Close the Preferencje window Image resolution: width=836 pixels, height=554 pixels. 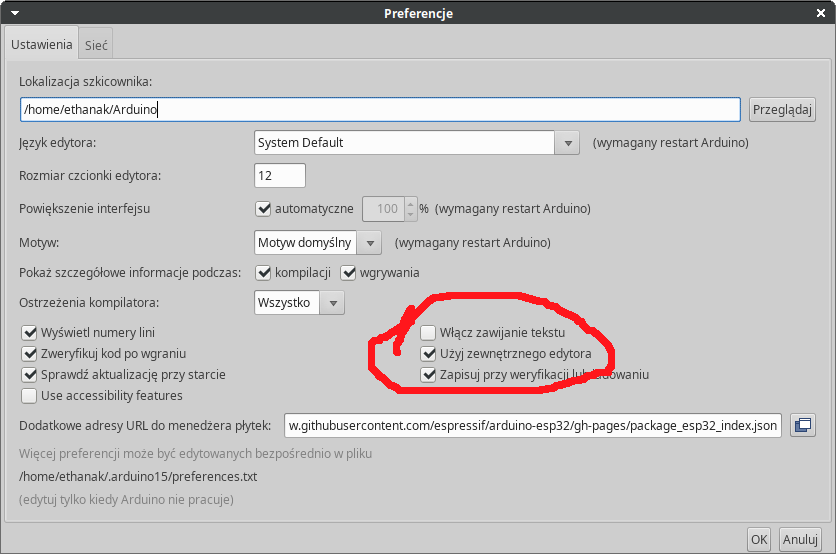(x=822, y=13)
